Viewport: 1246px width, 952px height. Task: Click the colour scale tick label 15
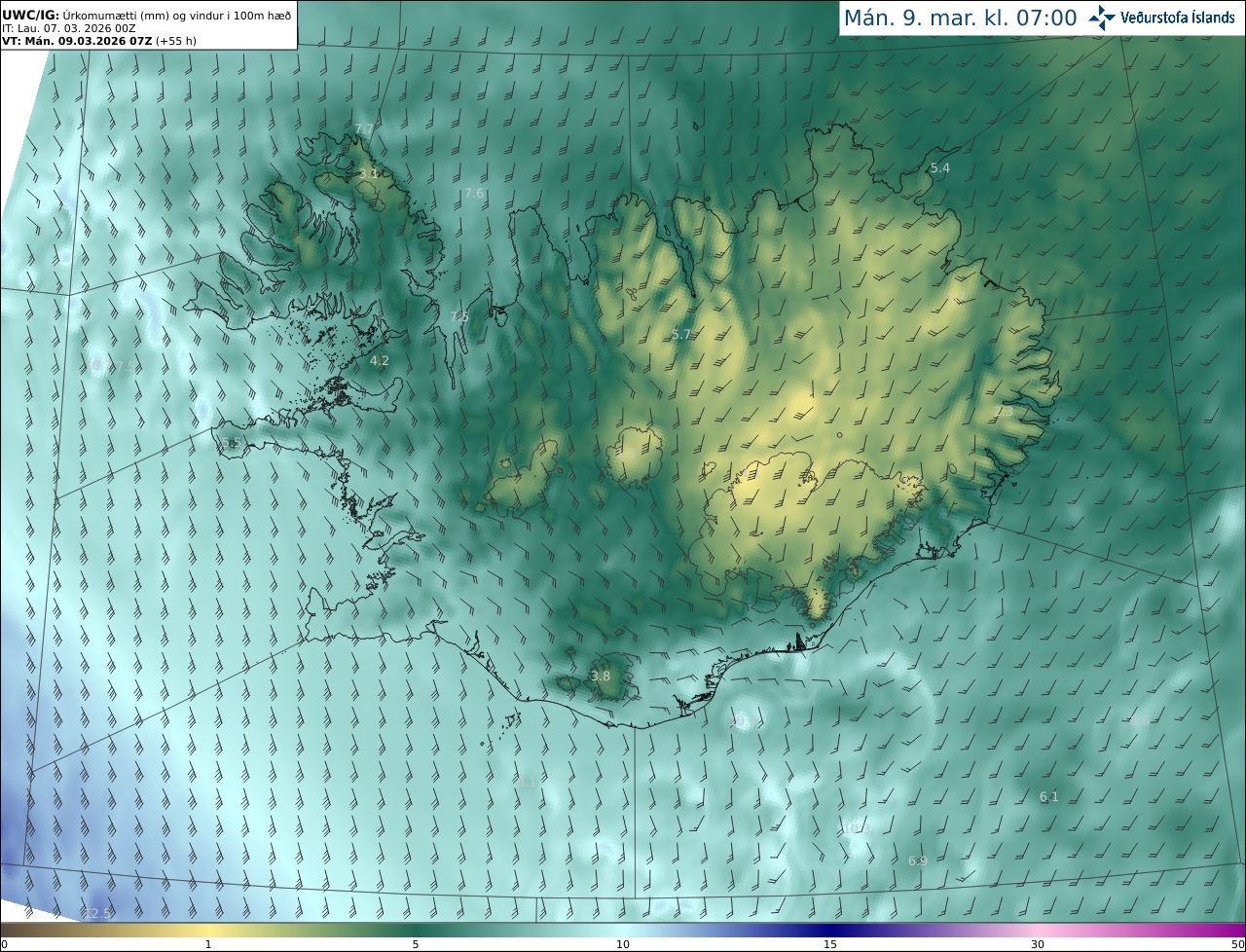[830, 944]
